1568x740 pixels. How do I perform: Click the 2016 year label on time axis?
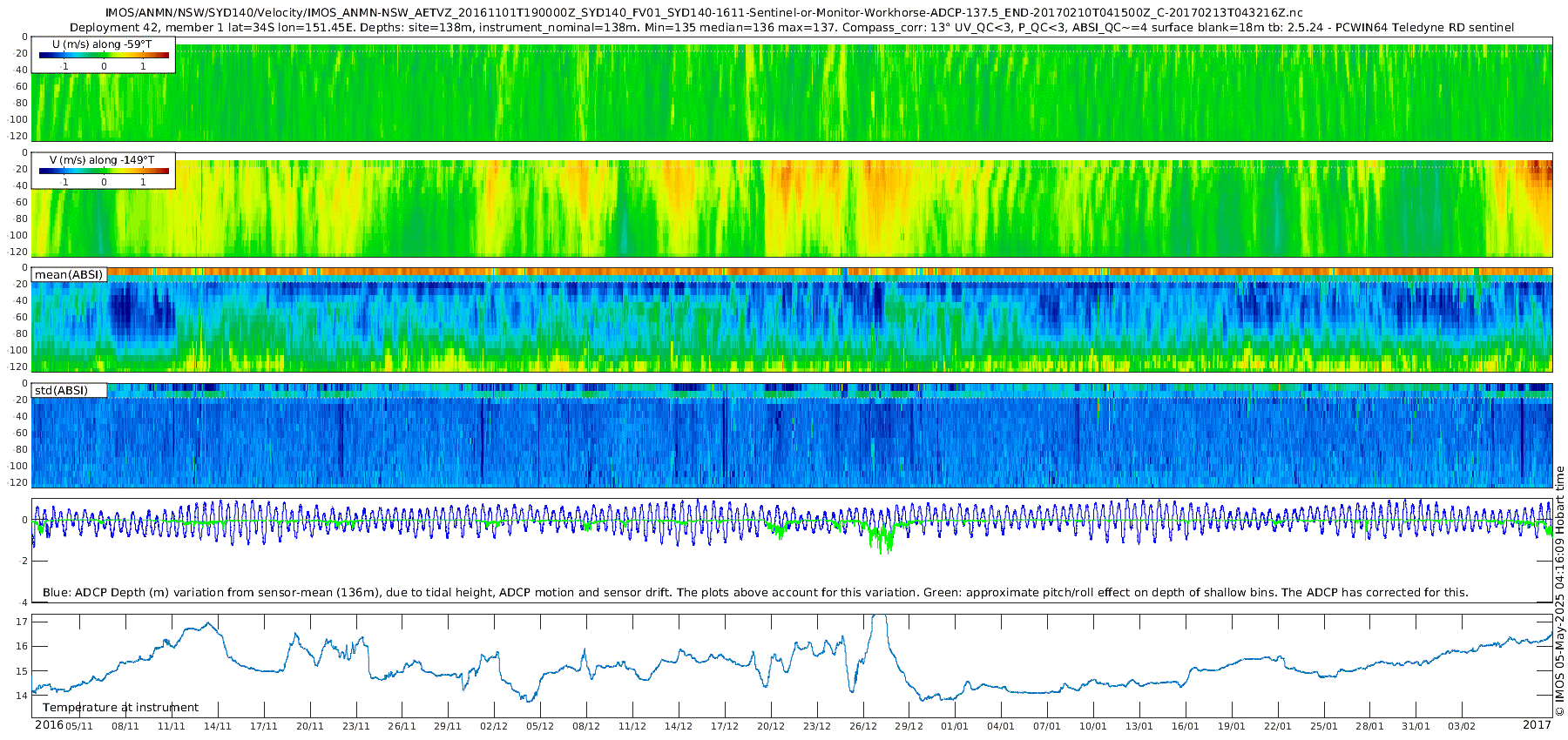tap(49, 725)
